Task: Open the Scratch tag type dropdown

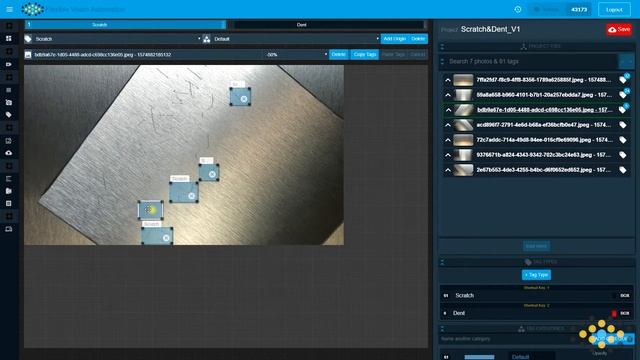Action: (x=118, y=39)
